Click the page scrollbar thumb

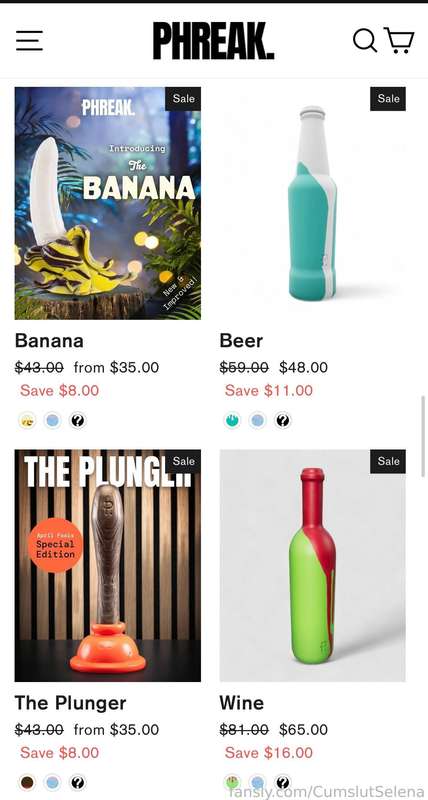pos(422,436)
